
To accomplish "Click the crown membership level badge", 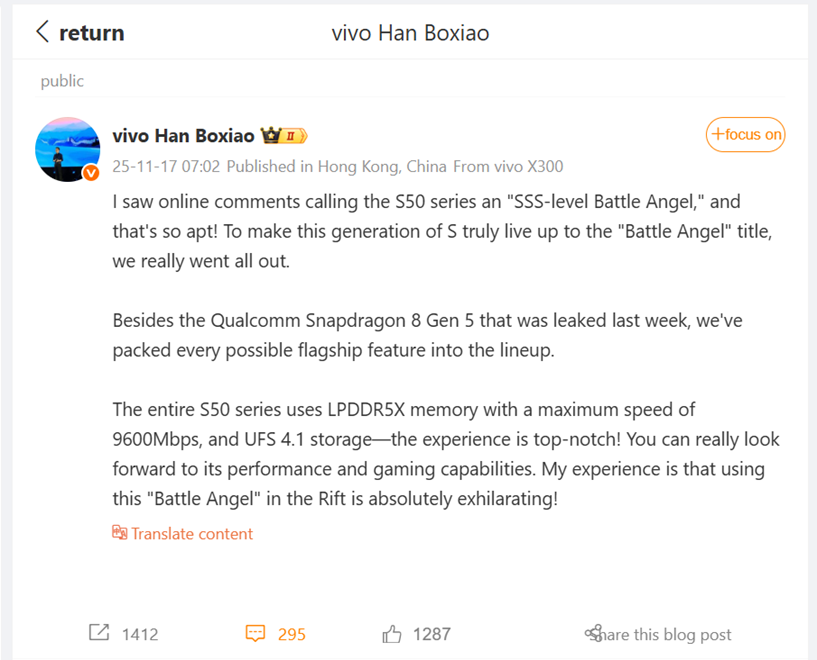I will (x=284, y=136).
